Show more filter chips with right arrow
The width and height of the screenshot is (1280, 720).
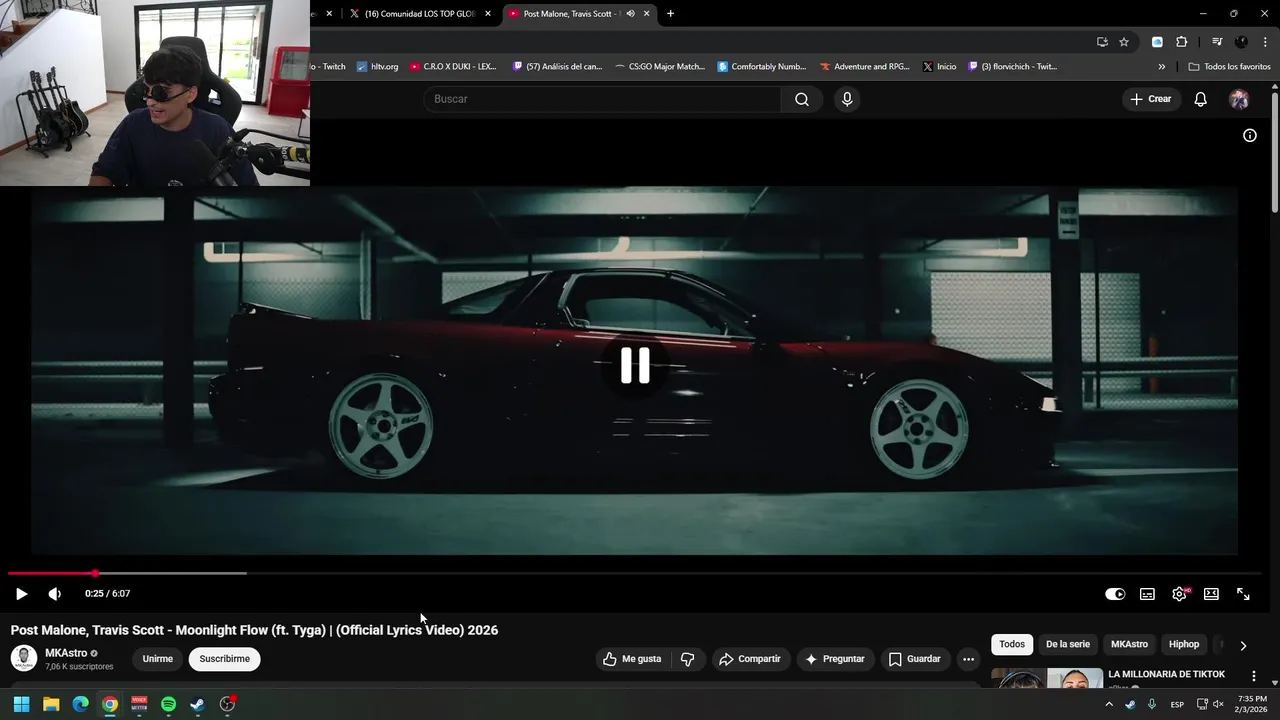pos(1243,645)
